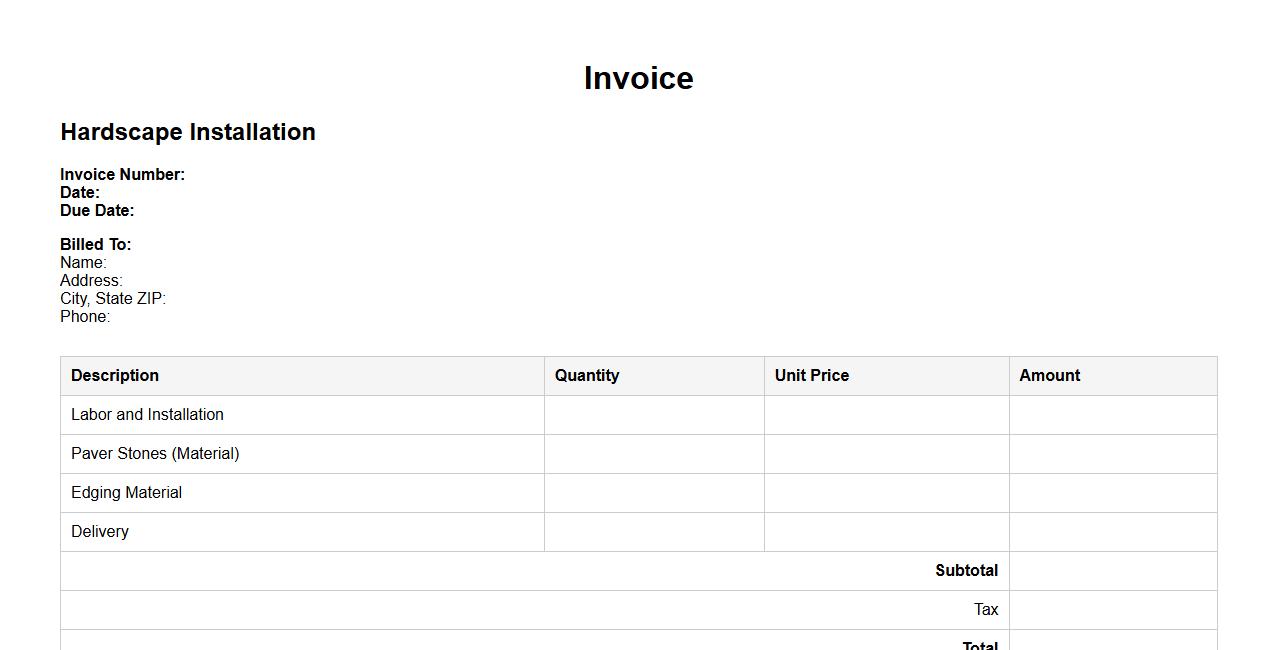The height and width of the screenshot is (650, 1278).
Task: Click the City, State ZIP line
Action: [x=113, y=298]
